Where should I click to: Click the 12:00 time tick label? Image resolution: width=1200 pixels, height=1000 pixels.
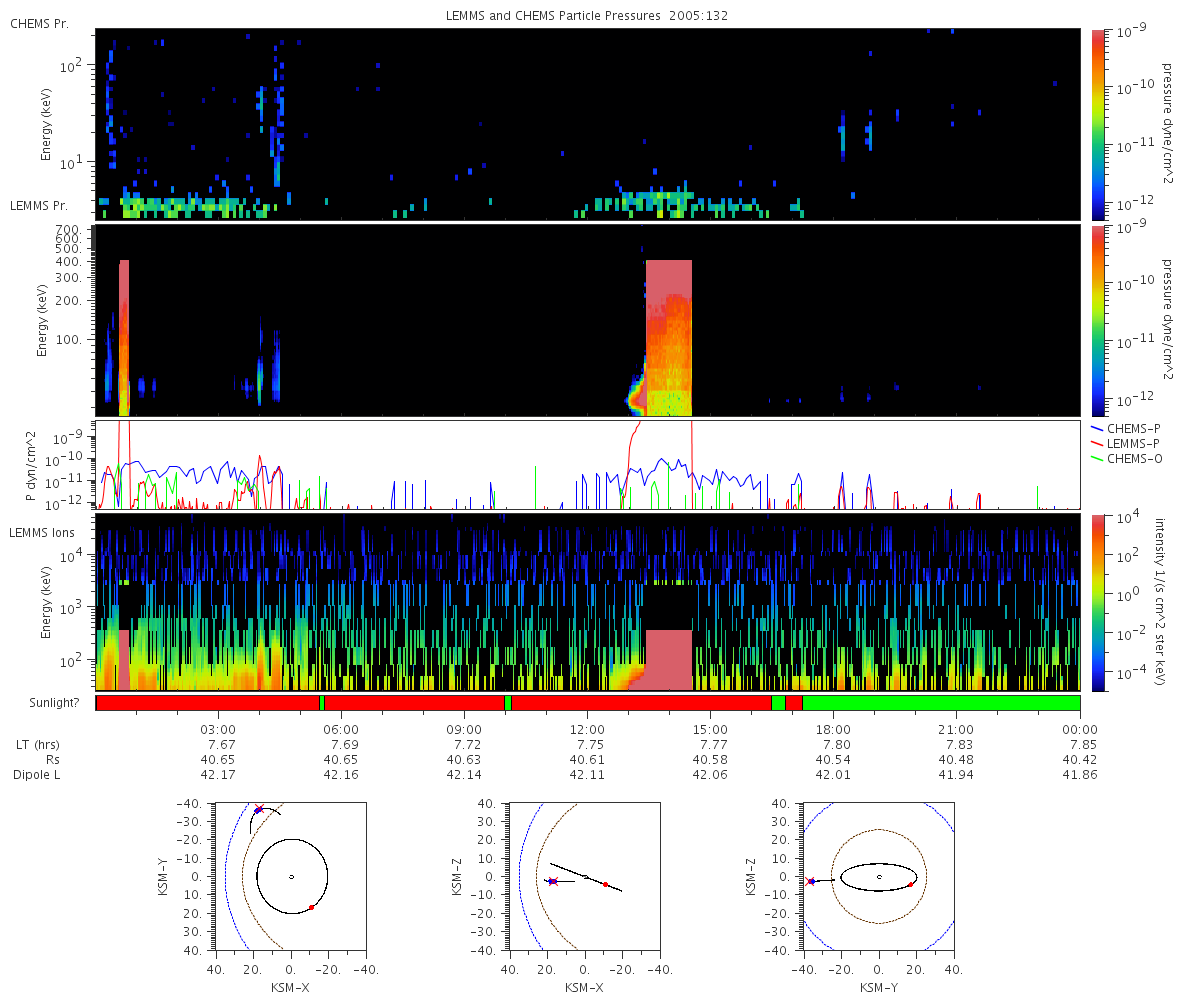pyautogui.click(x=588, y=730)
